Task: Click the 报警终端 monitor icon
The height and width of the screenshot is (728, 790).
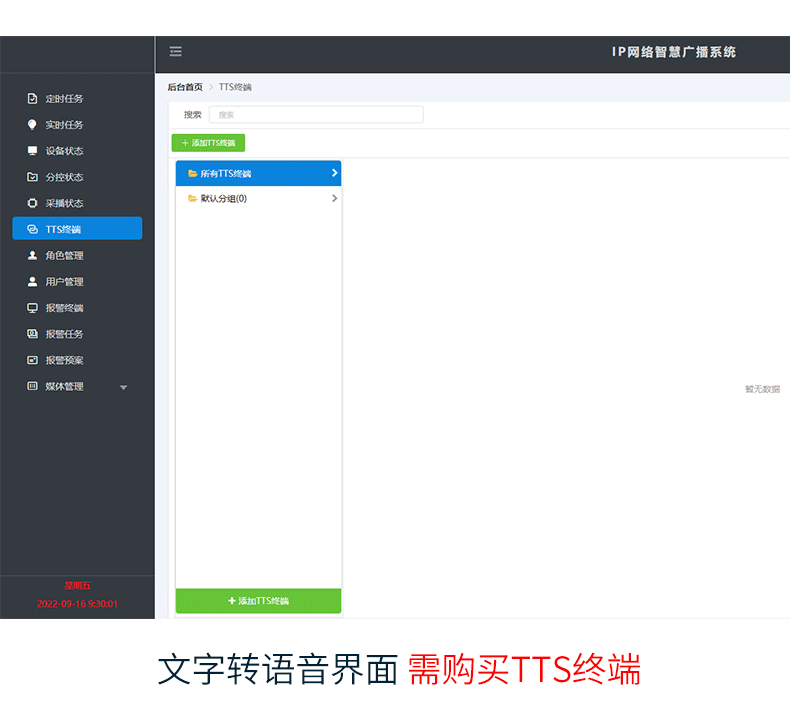Action: tap(32, 308)
